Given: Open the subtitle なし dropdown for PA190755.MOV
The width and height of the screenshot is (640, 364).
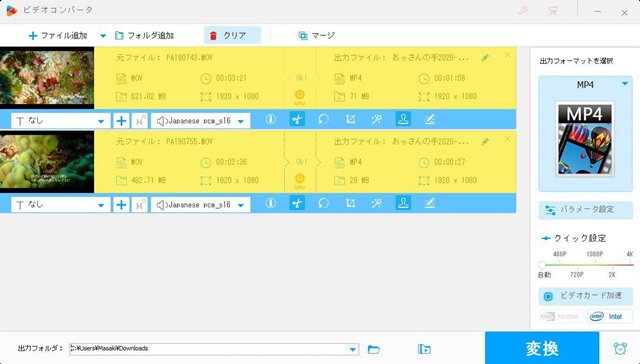Looking at the screenshot, I should click(x=60, y=205).
